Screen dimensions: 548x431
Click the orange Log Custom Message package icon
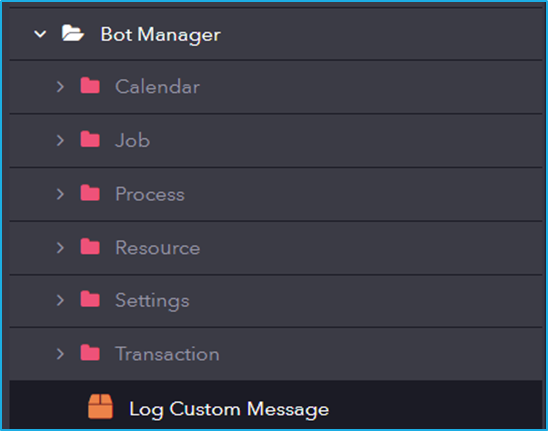100,407
